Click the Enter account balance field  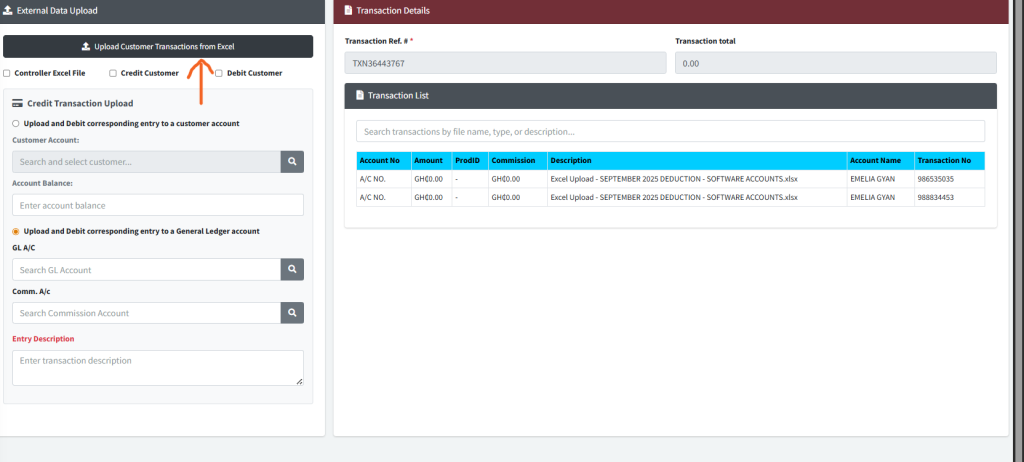pyautogui.click(x=157, y=205)
